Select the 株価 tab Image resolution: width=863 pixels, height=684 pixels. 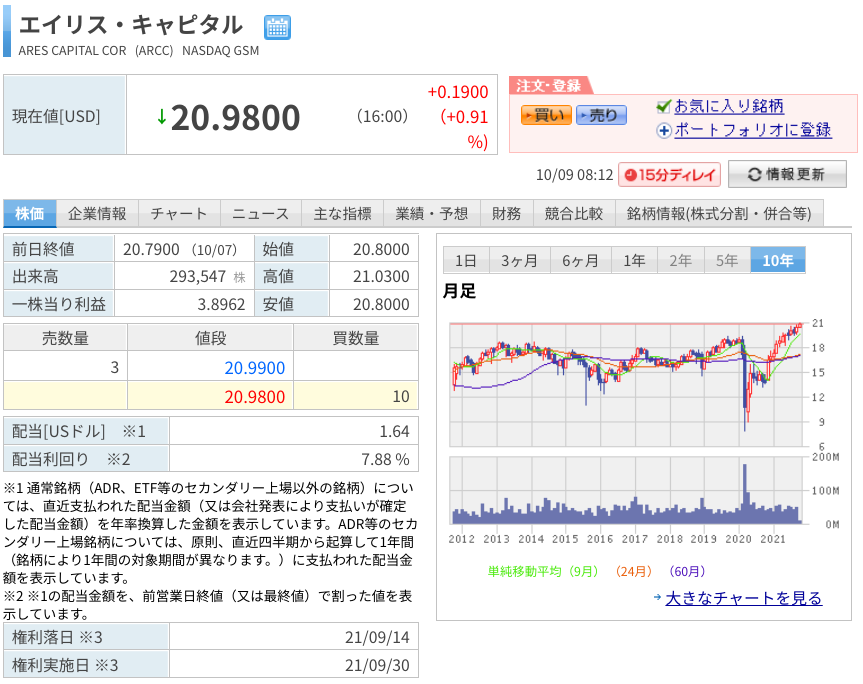30,214
